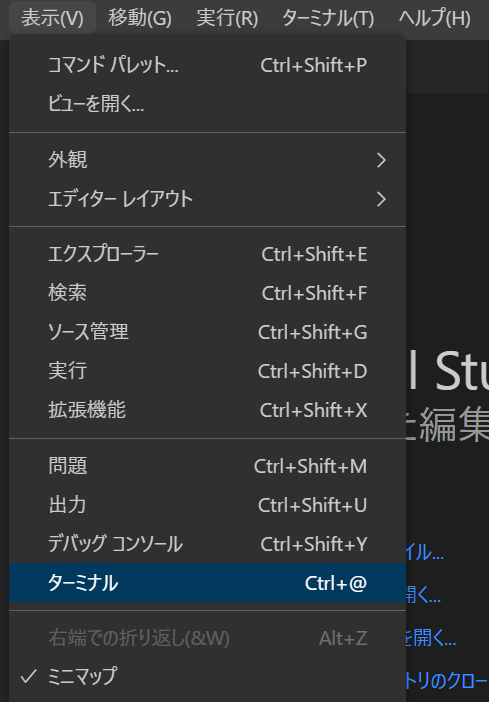Open the 検索 view from the menu
Screen dimensions: 489x702
pos(207,293)
